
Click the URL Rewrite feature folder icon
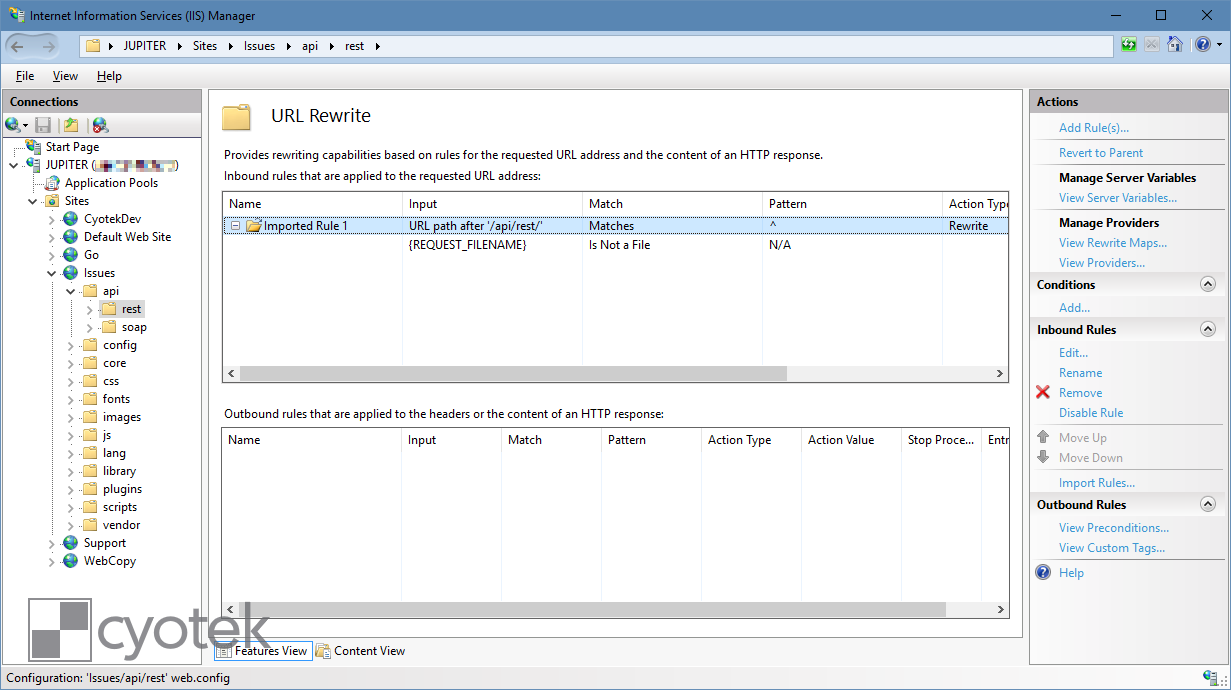pos(237,117)
